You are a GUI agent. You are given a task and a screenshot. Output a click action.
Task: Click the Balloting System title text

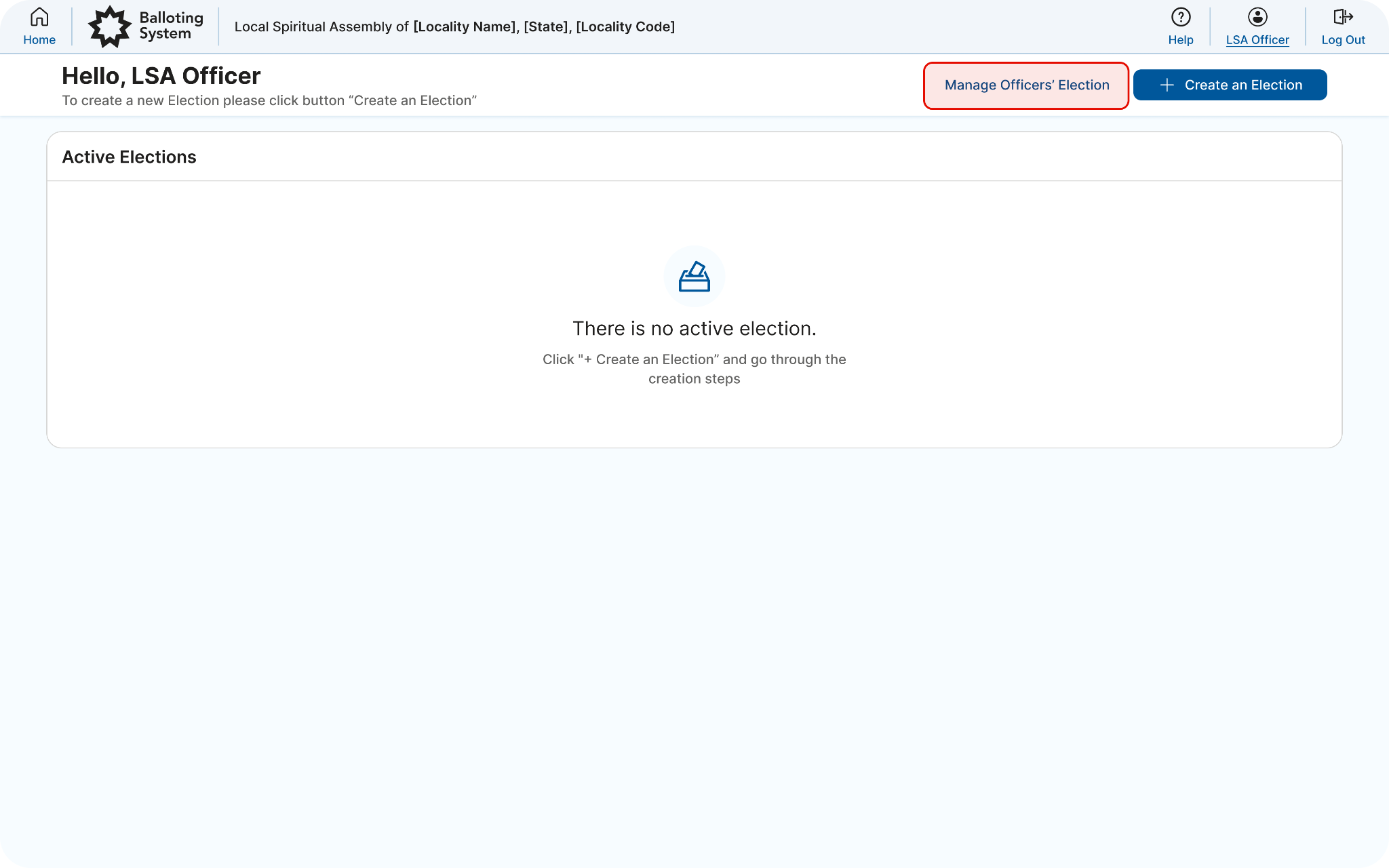coord(170,26)
